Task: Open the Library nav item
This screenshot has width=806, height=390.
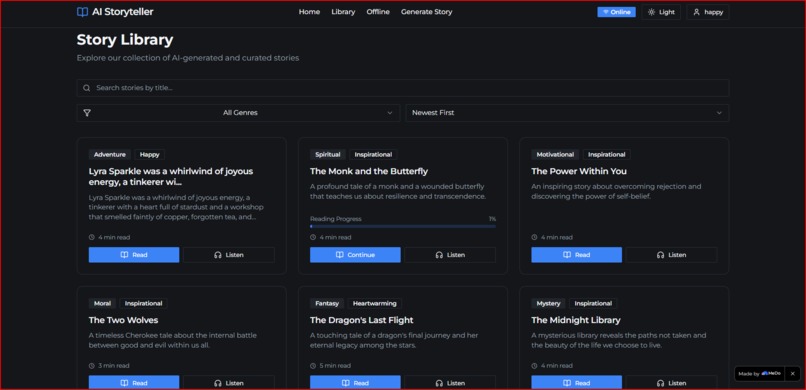Action: click(x=343, y=12)
